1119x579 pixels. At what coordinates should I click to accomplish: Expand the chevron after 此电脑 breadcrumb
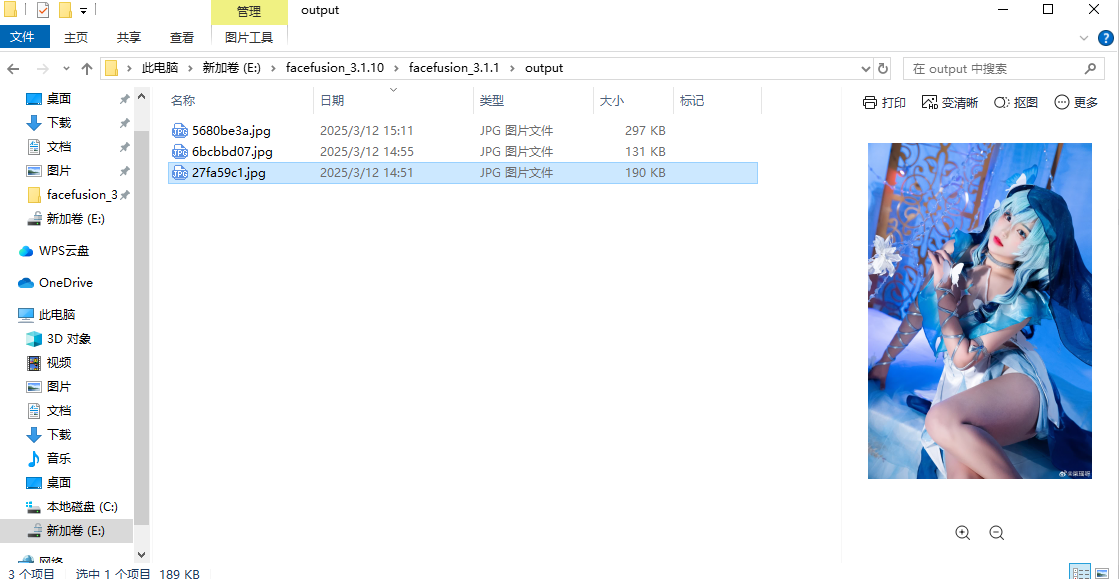(x=190, y=69)
